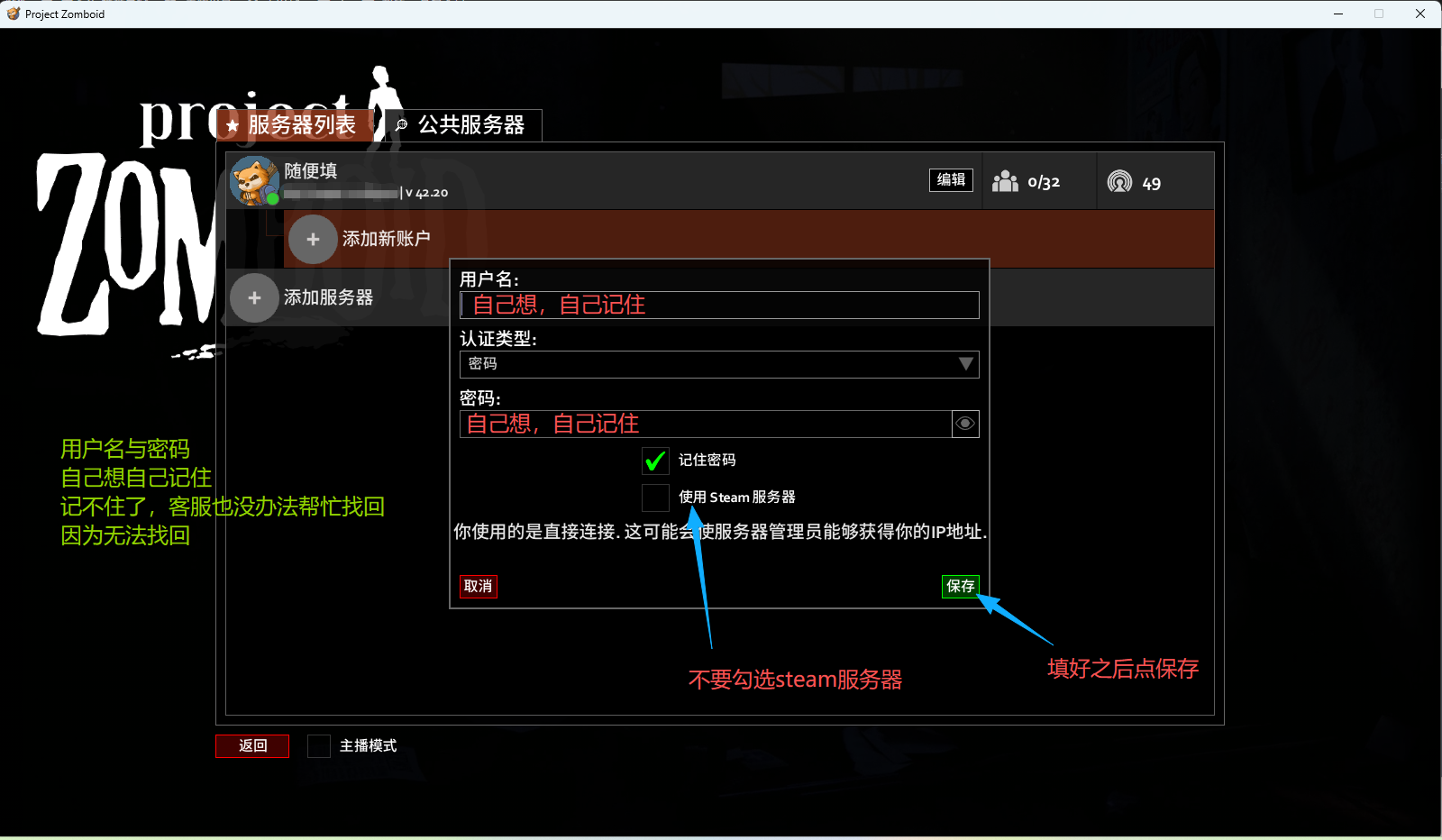Click the 使用 Steam 服务器 label
This screenshot has height=840, width=1442.
737,498
